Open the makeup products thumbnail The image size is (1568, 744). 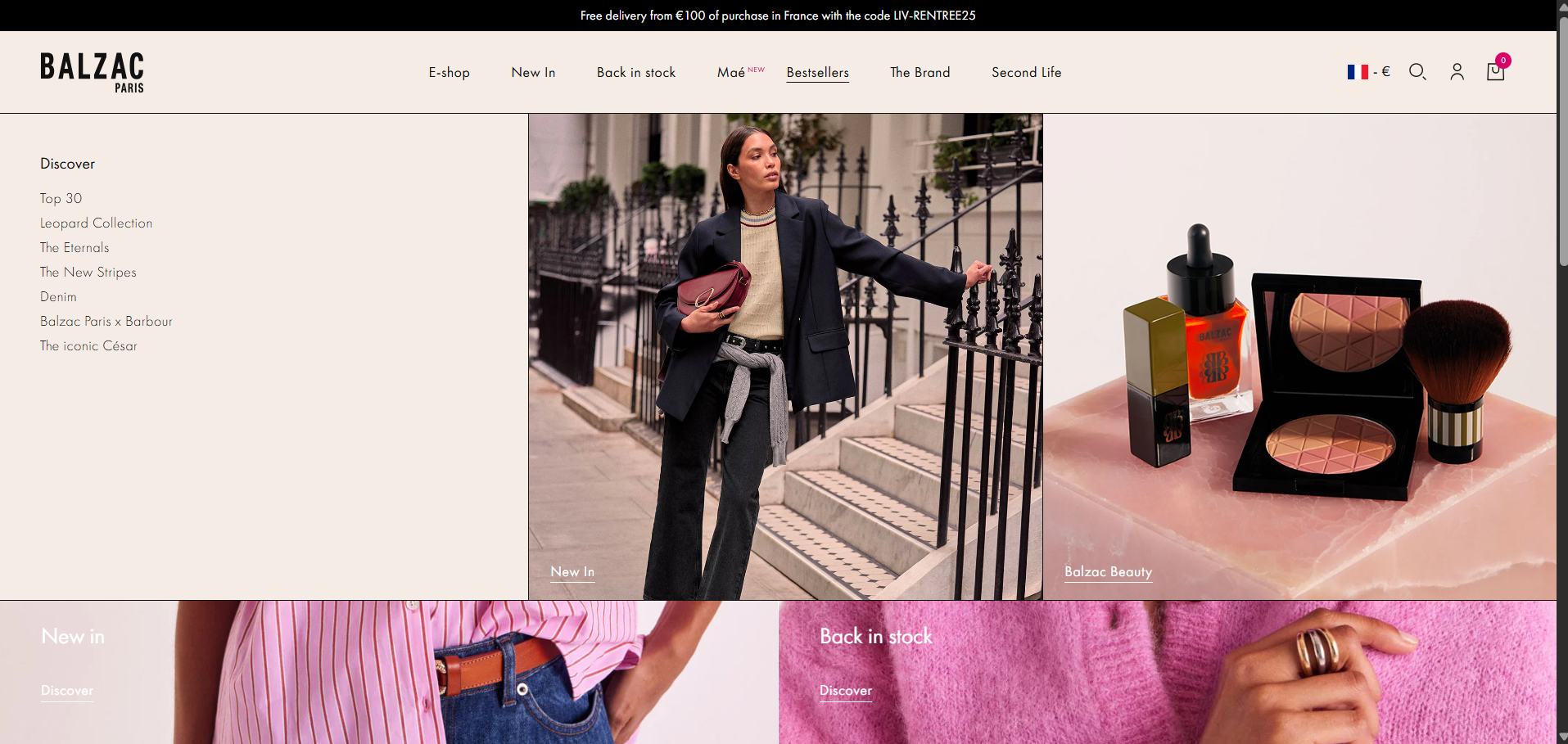(x=1299, y=357)
